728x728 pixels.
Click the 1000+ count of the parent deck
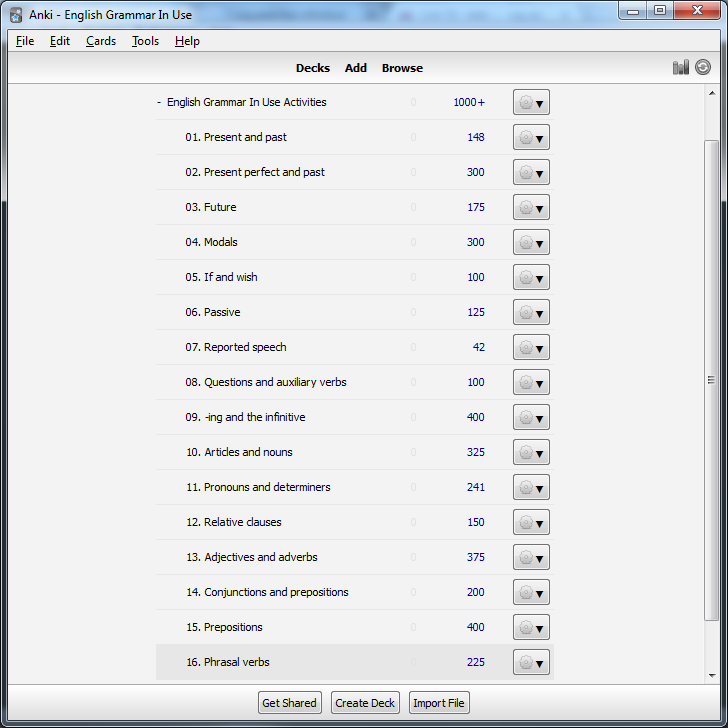(x=469, y=102)
